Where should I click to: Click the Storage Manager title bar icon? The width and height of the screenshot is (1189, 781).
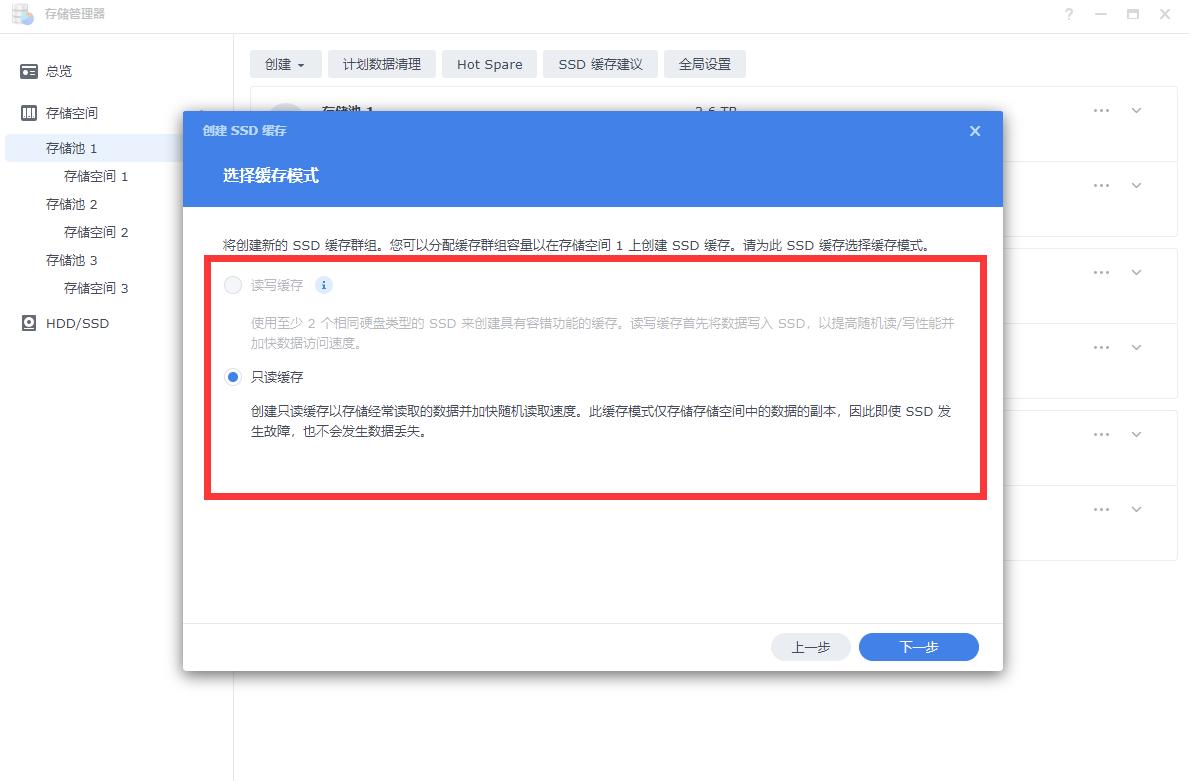(21, 14)
